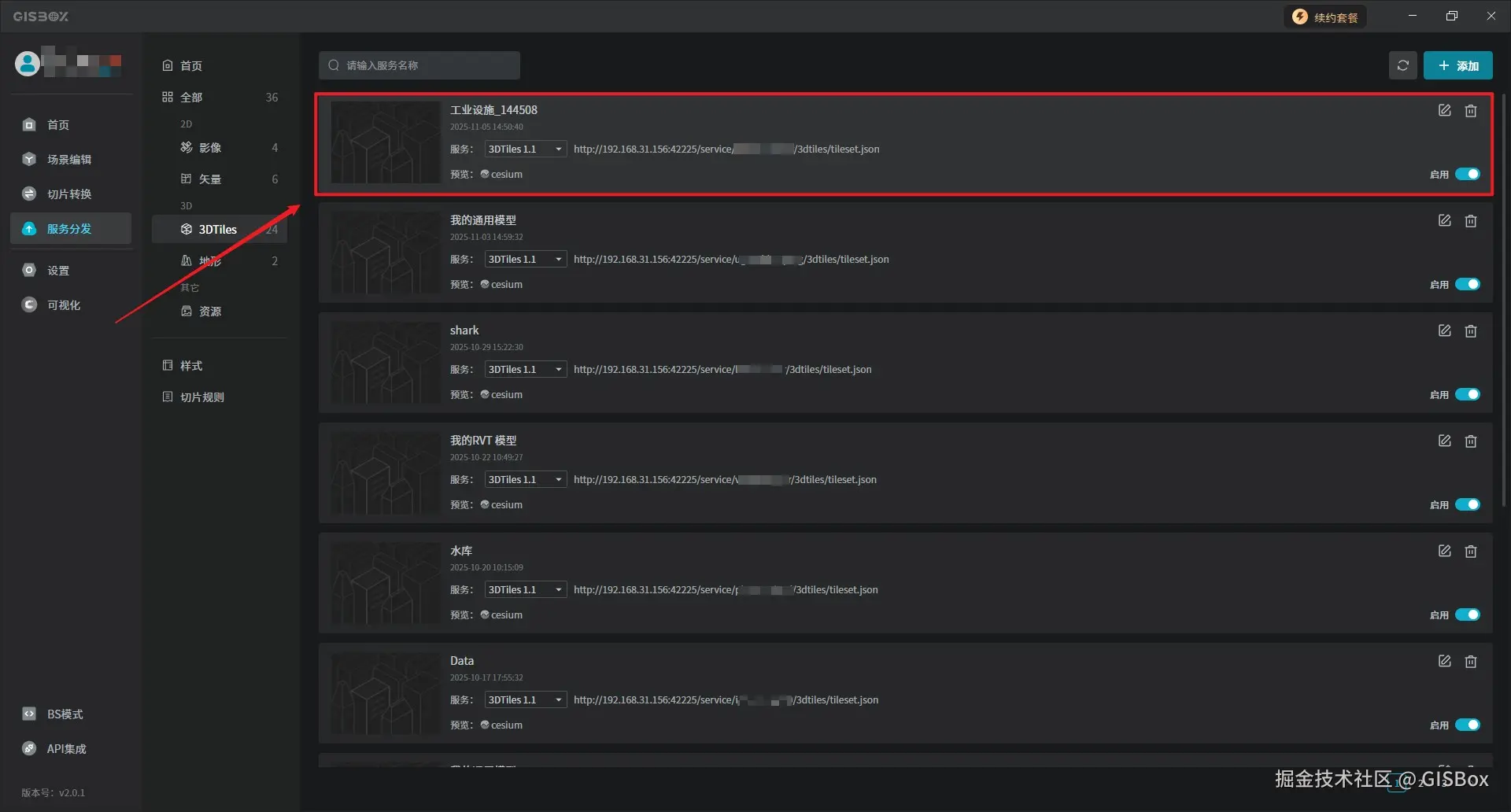Open 3DTiles 1.1 dropdown for 我的RVT 模型

tap(525, 480)
